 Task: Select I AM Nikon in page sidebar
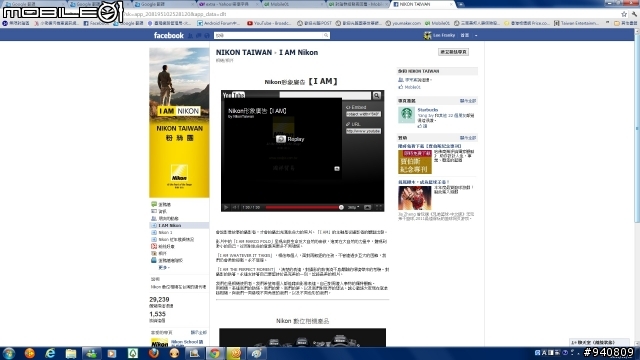point(179,225)
